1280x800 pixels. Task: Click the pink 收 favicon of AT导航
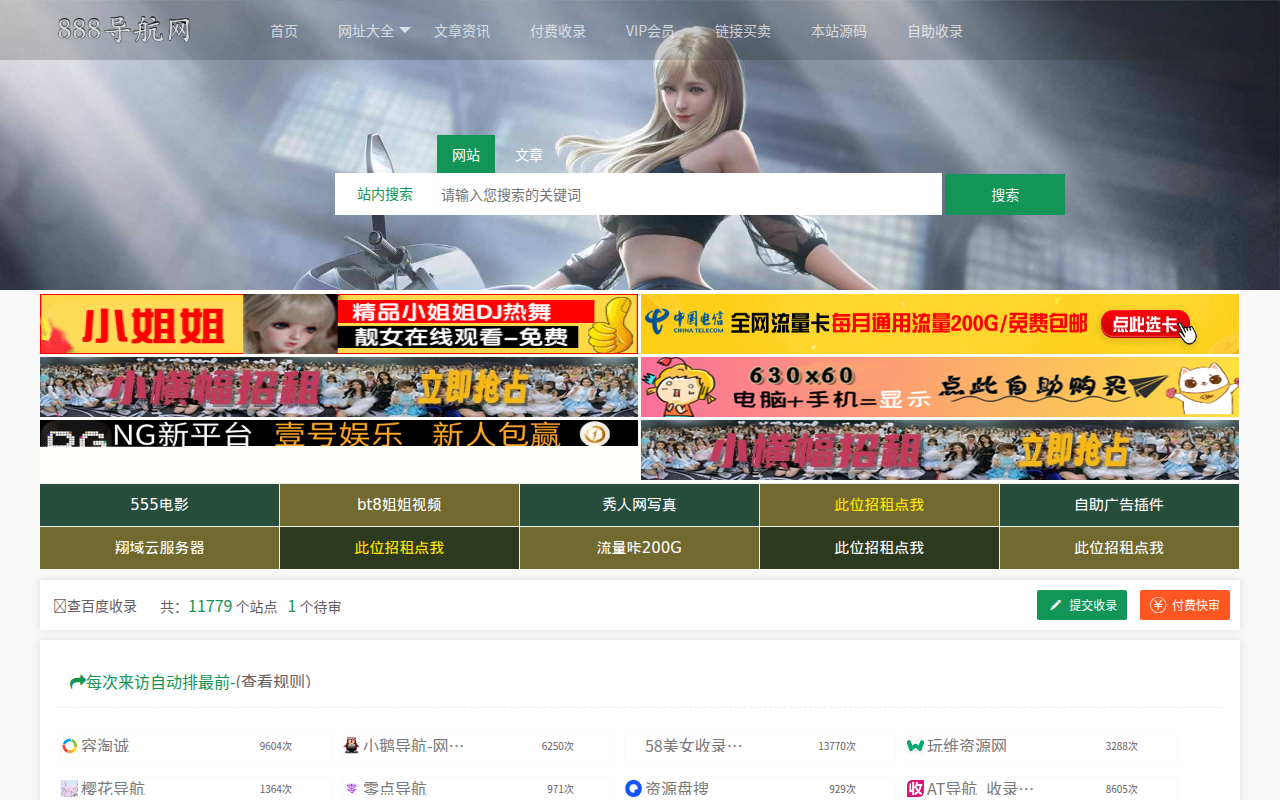915,789
